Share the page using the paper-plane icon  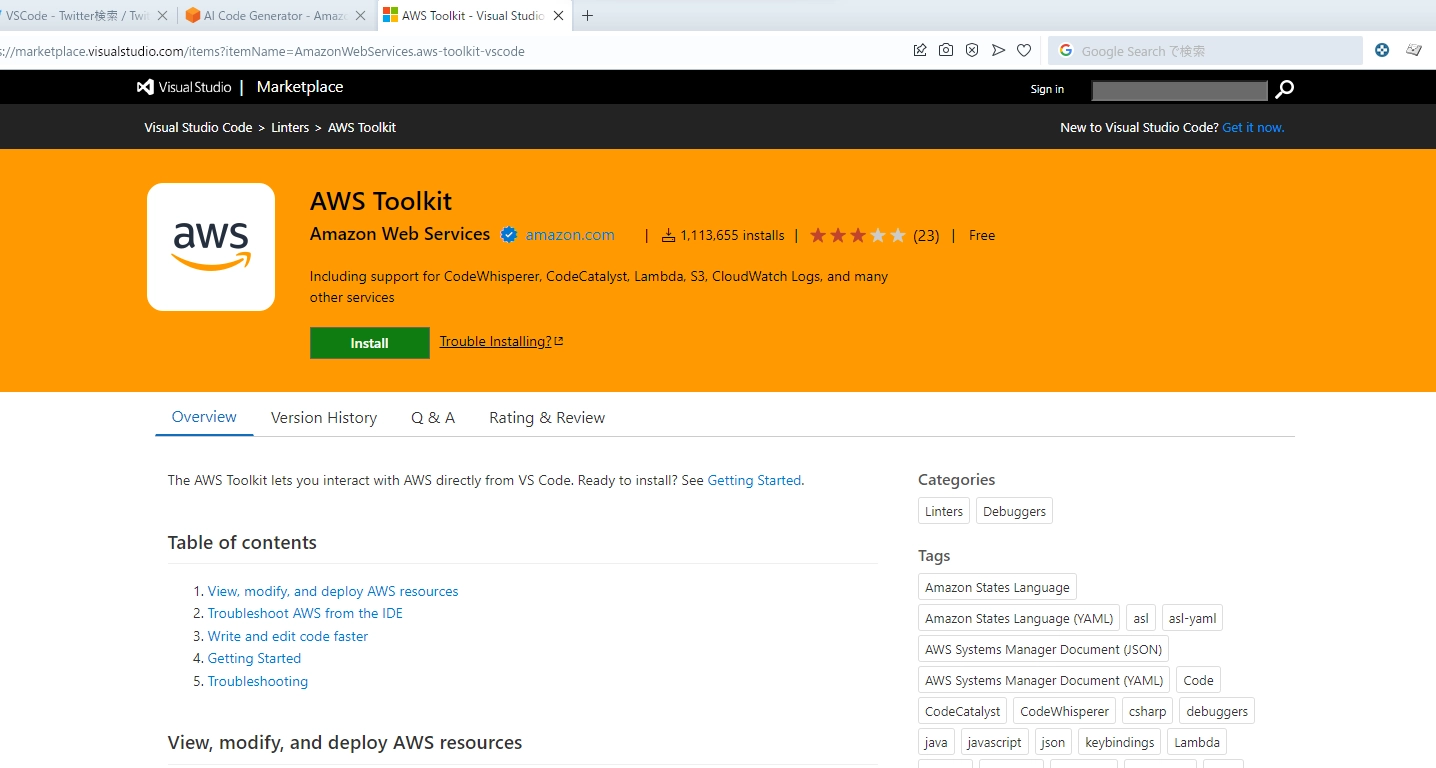click(998, 49)
